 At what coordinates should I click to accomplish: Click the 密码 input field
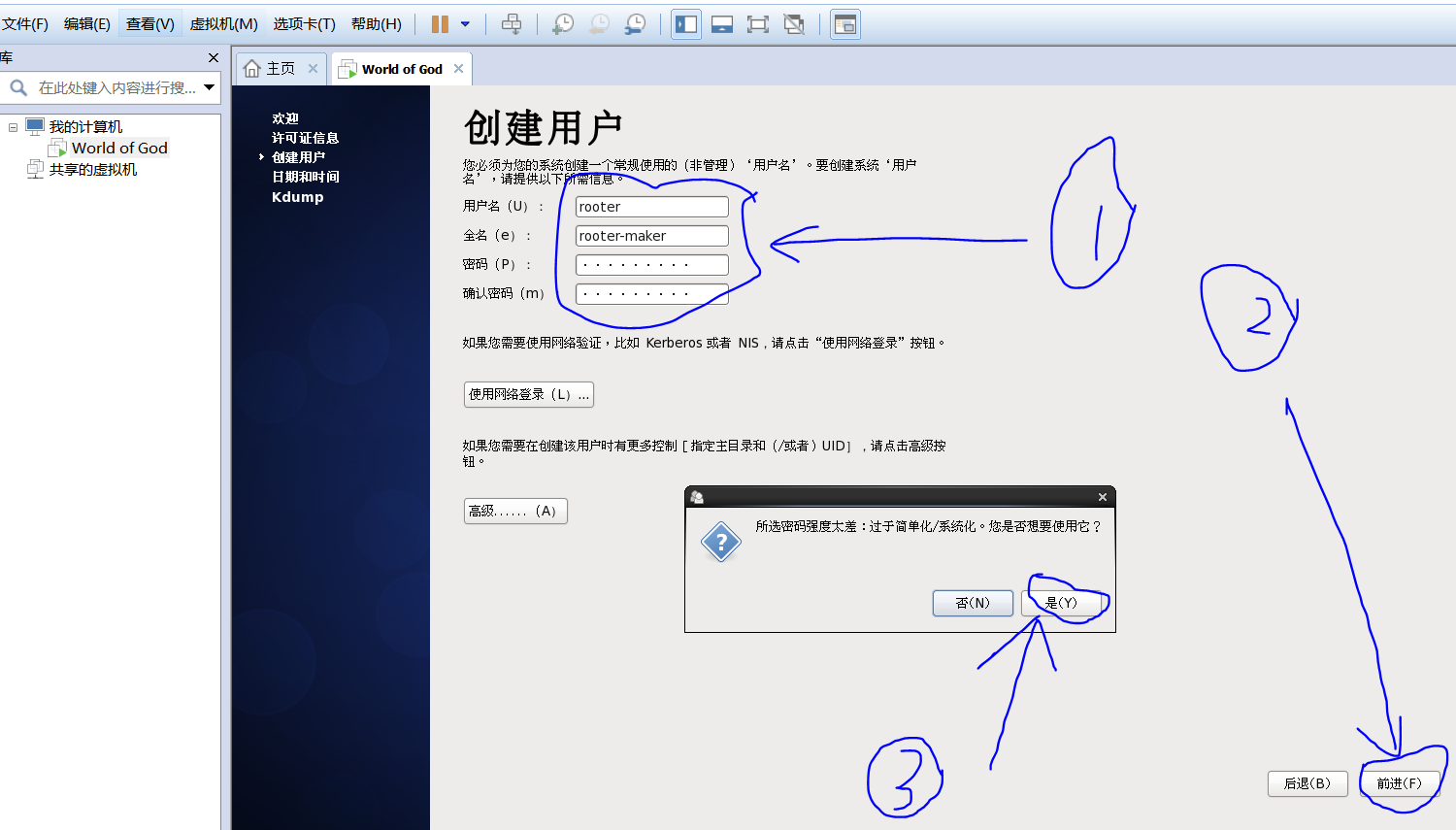652,265
